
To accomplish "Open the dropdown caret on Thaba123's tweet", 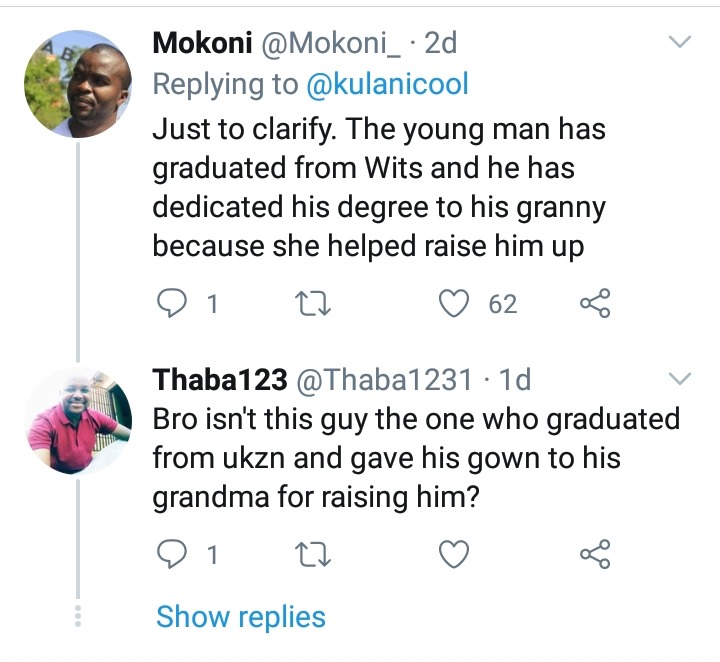I will click(680, 378).
